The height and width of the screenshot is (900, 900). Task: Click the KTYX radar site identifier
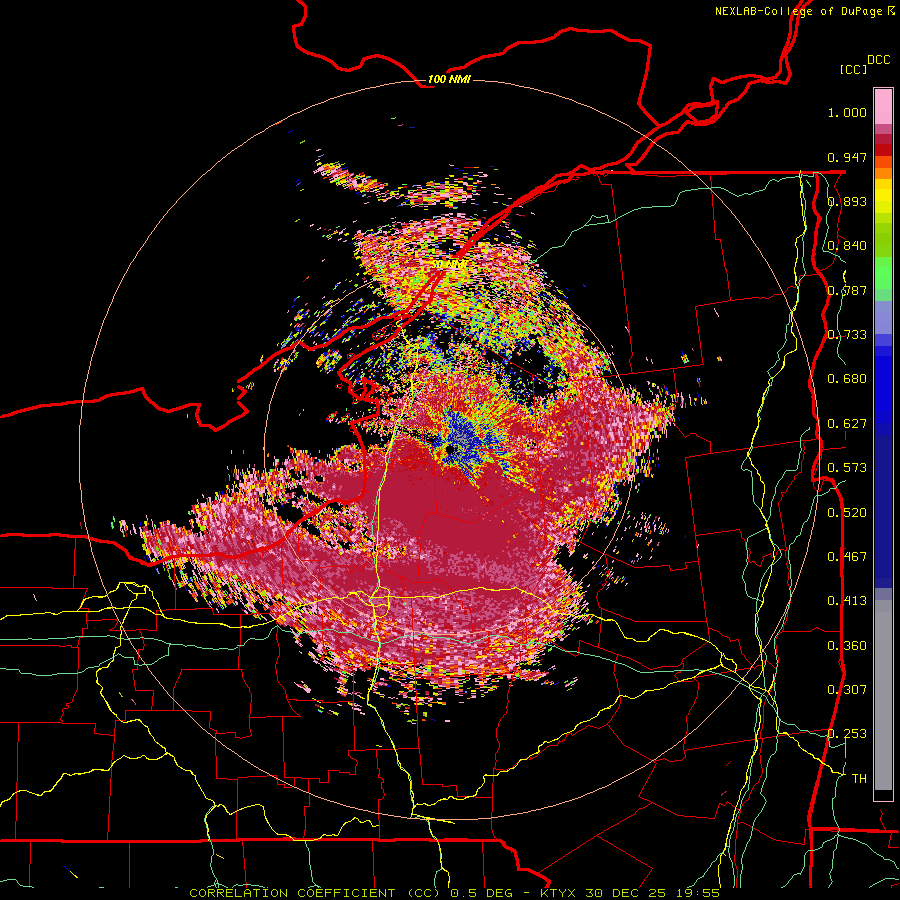pyautogui.click(x=559, y=893)
